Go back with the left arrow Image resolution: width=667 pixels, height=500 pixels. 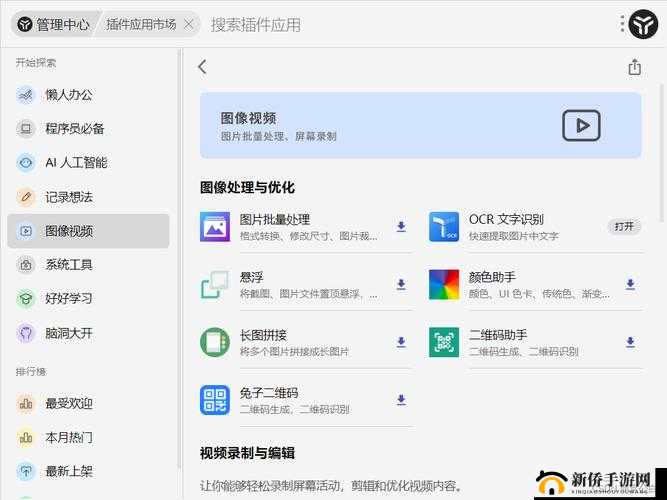pos(202,67)
